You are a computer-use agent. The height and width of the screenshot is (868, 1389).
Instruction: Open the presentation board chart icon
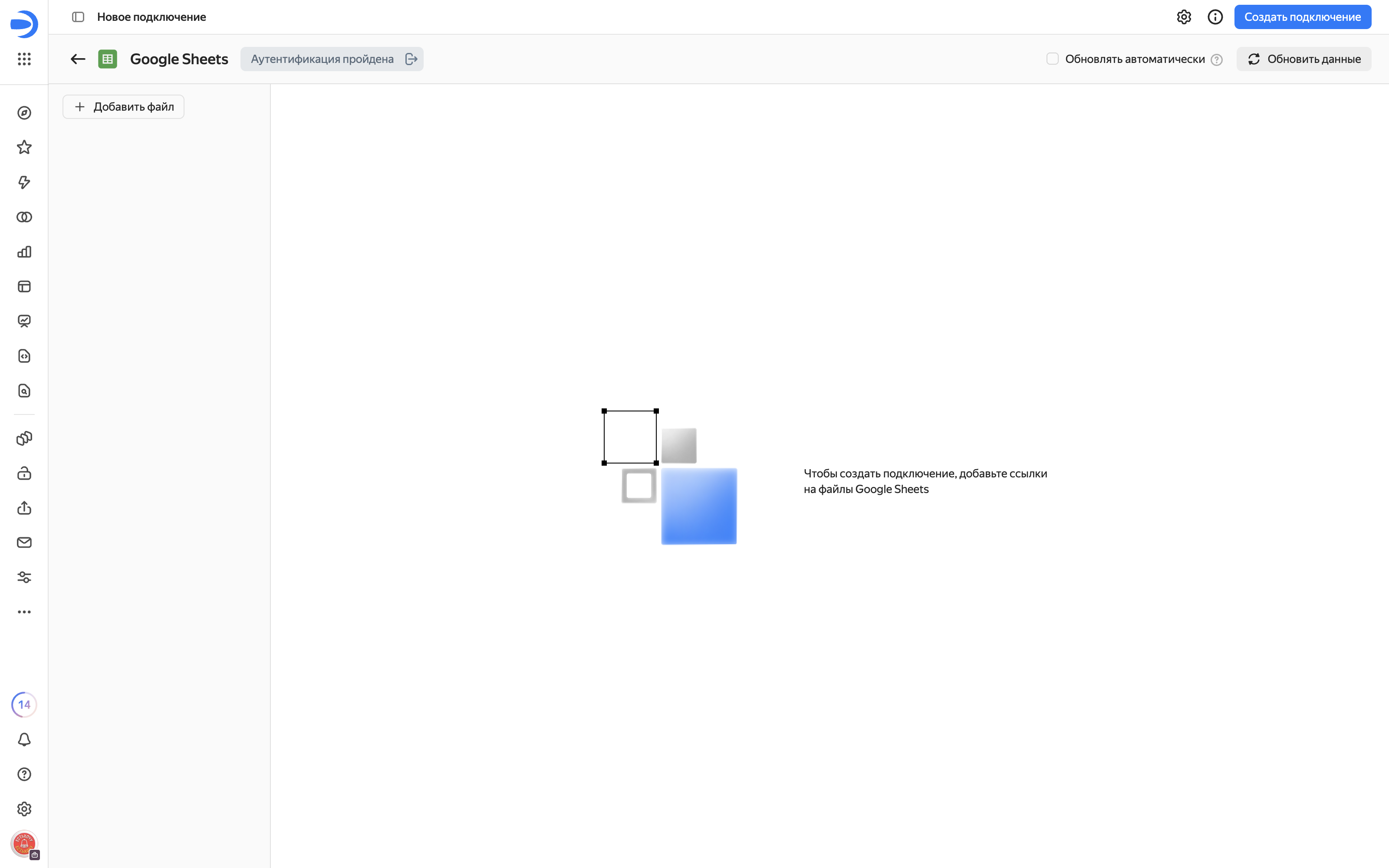click(24, 322)
